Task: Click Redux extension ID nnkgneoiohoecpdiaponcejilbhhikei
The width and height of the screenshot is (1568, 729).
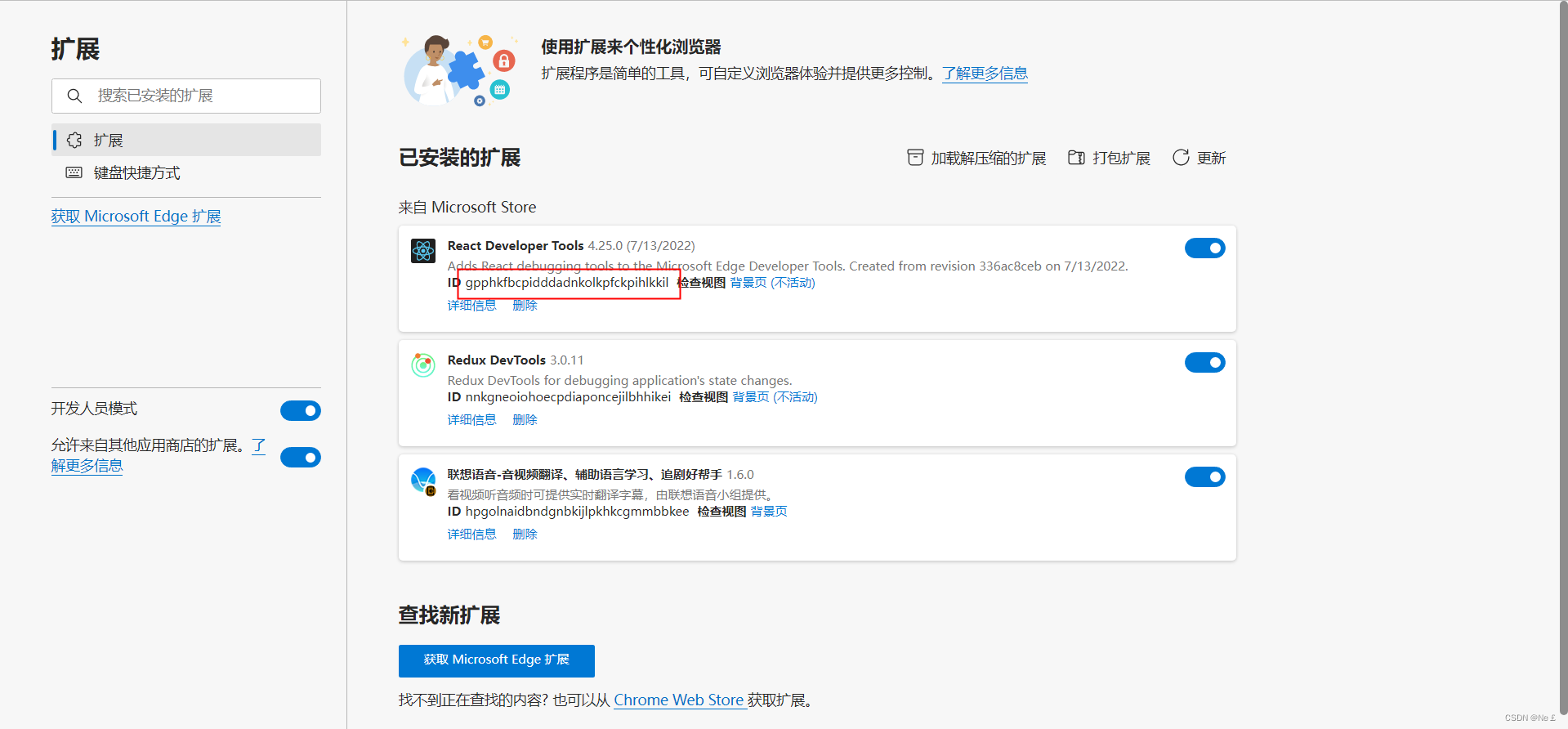Action: [x=568, y=397]
